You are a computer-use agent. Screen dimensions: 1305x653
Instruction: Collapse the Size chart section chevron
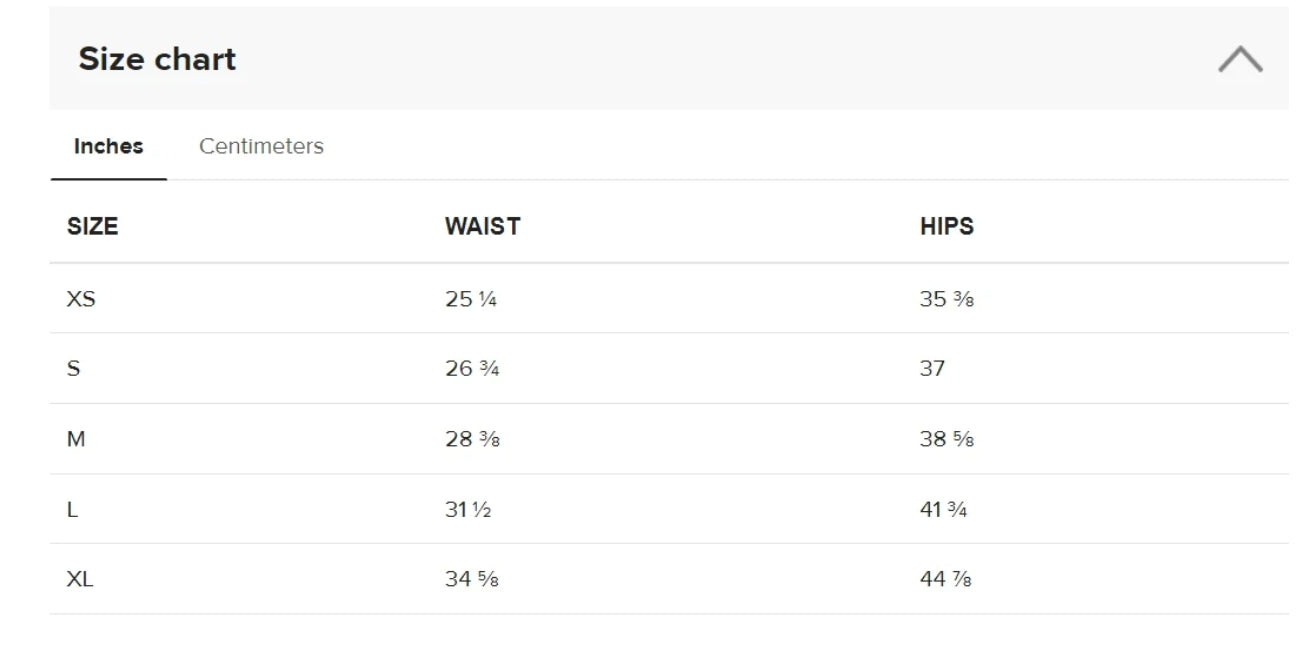point(1240,60)
